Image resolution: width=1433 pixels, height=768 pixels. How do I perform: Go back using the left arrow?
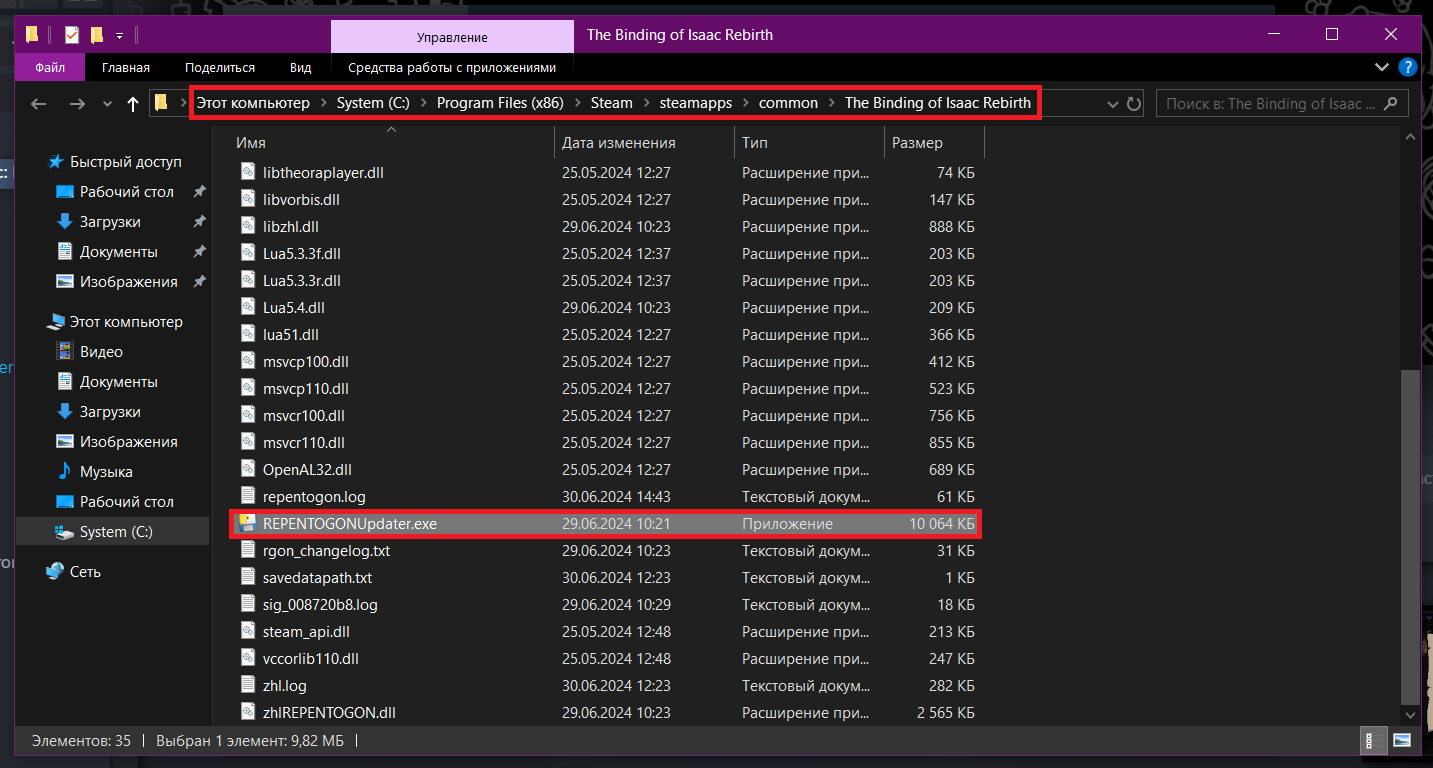click(x=39, y=104)
